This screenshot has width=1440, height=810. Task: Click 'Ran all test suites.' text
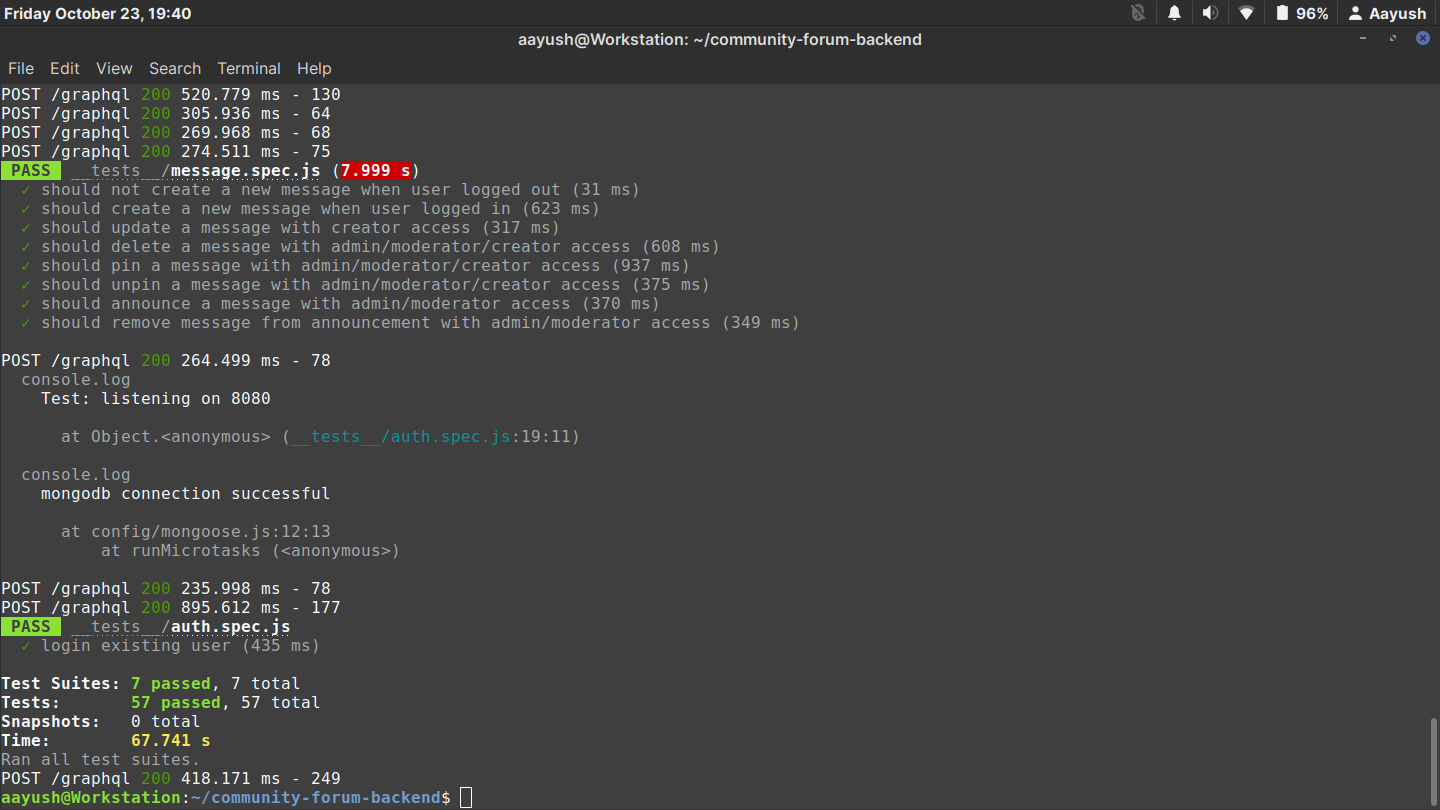[100, 760]
